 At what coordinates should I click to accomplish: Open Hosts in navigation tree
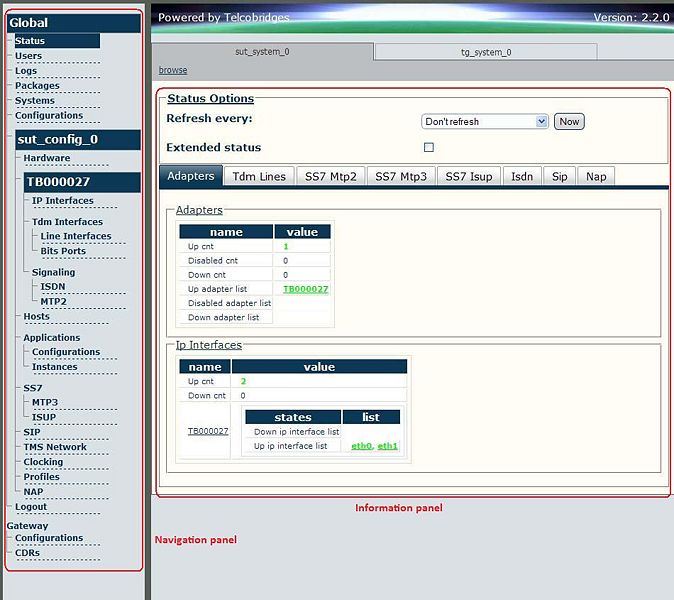click(37, 316)
